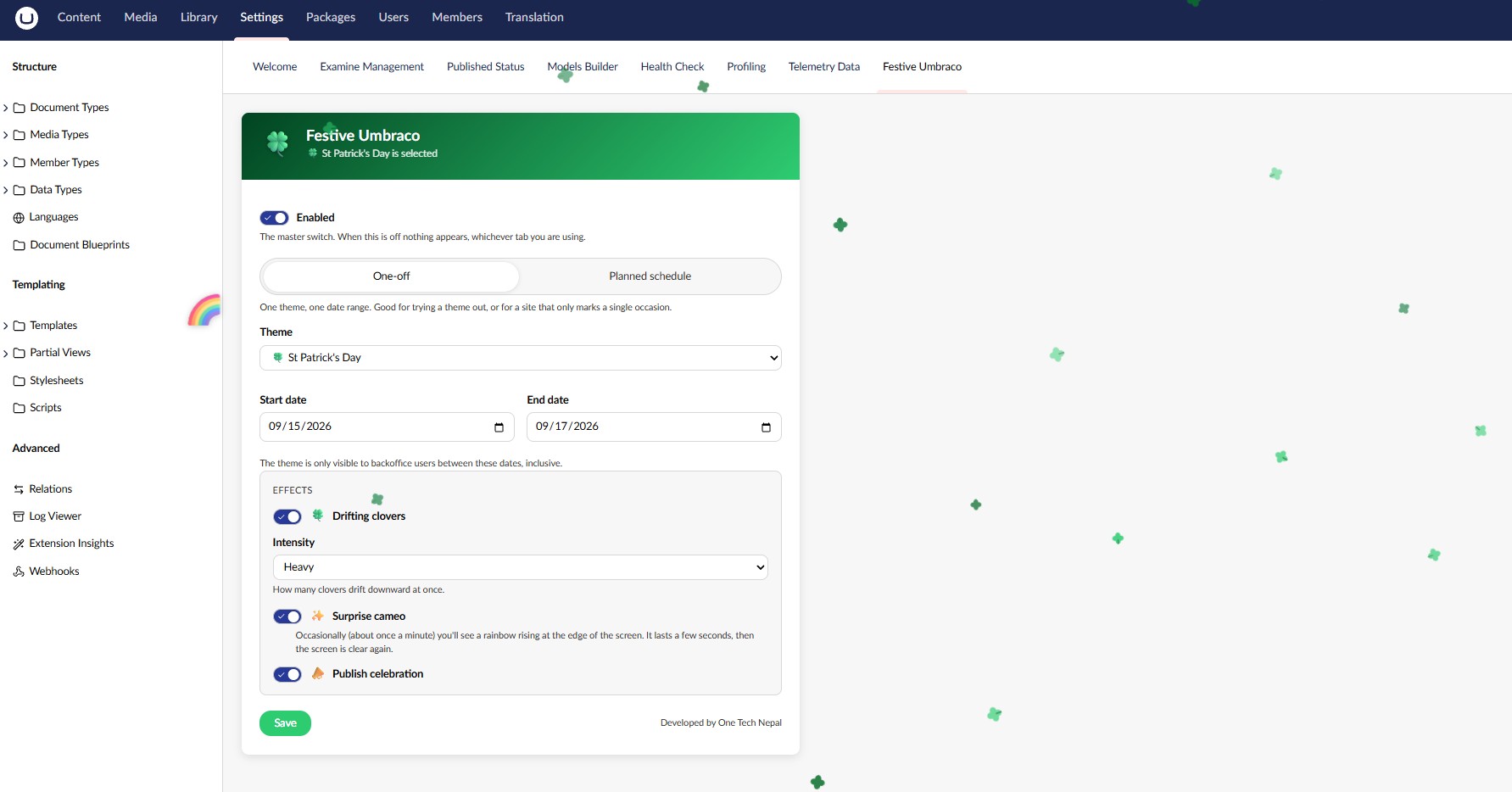Expand the Templates tree node
This screenshot has width=1512, height=792.
(6, 326)
